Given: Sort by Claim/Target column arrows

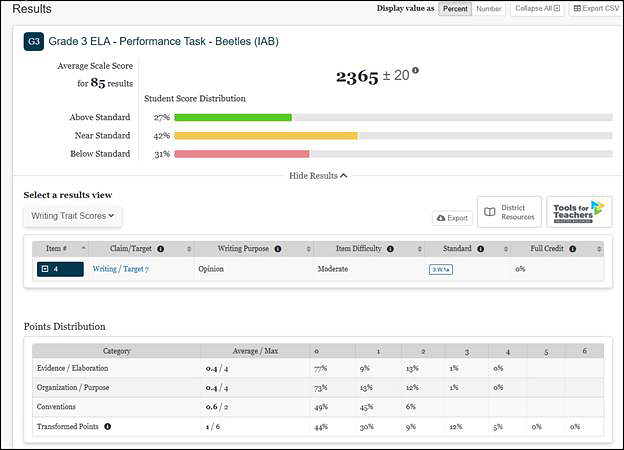Looking at the screenshot, I should tap(189, 249).
